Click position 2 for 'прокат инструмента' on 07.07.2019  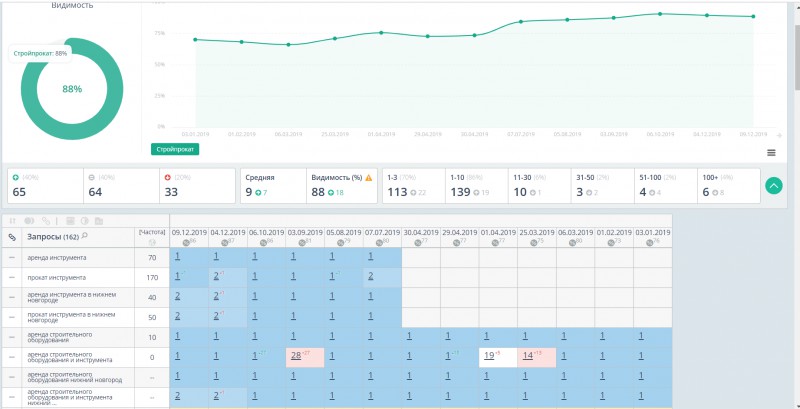[370, 276]
